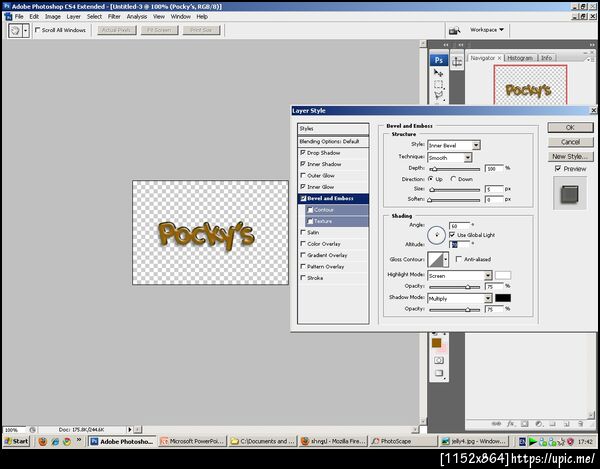
Task: Click Cancel in Layer Style dialog
Action: click(570, 142)
